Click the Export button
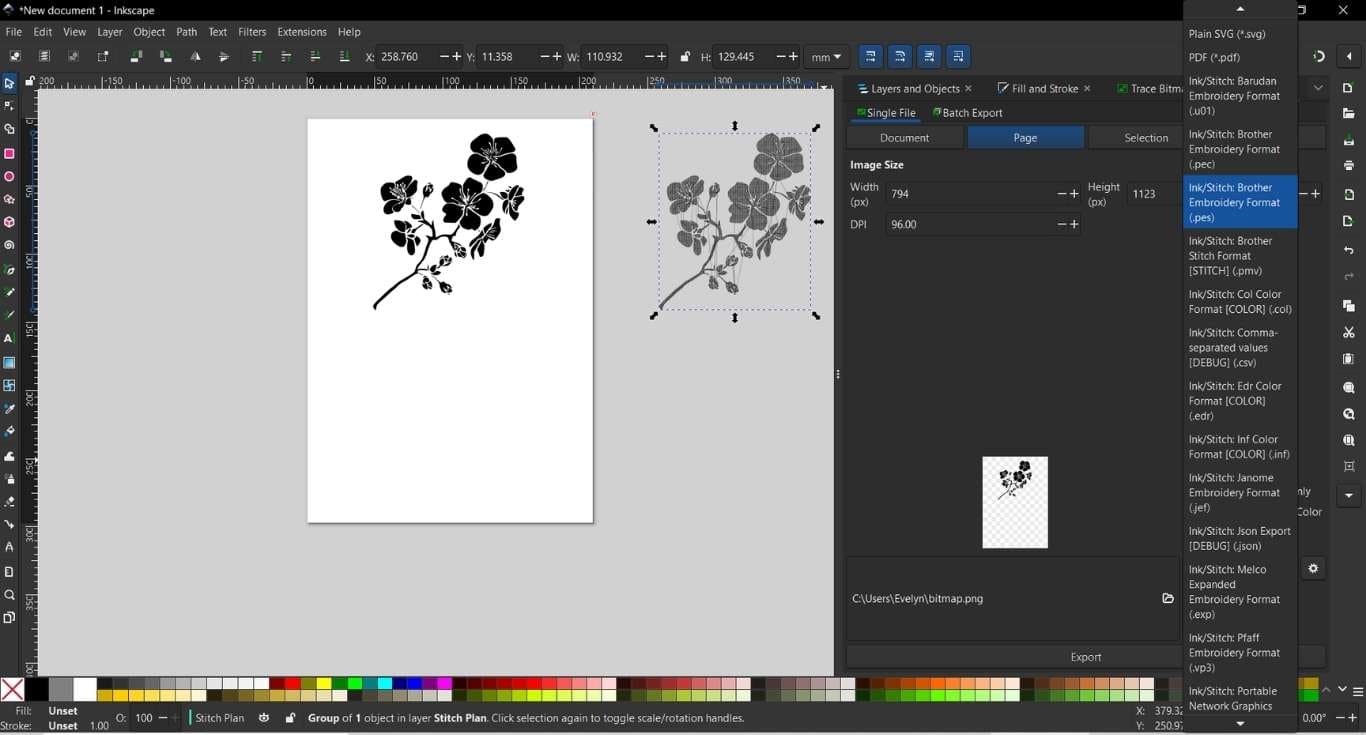 [x=1085, y=657]
